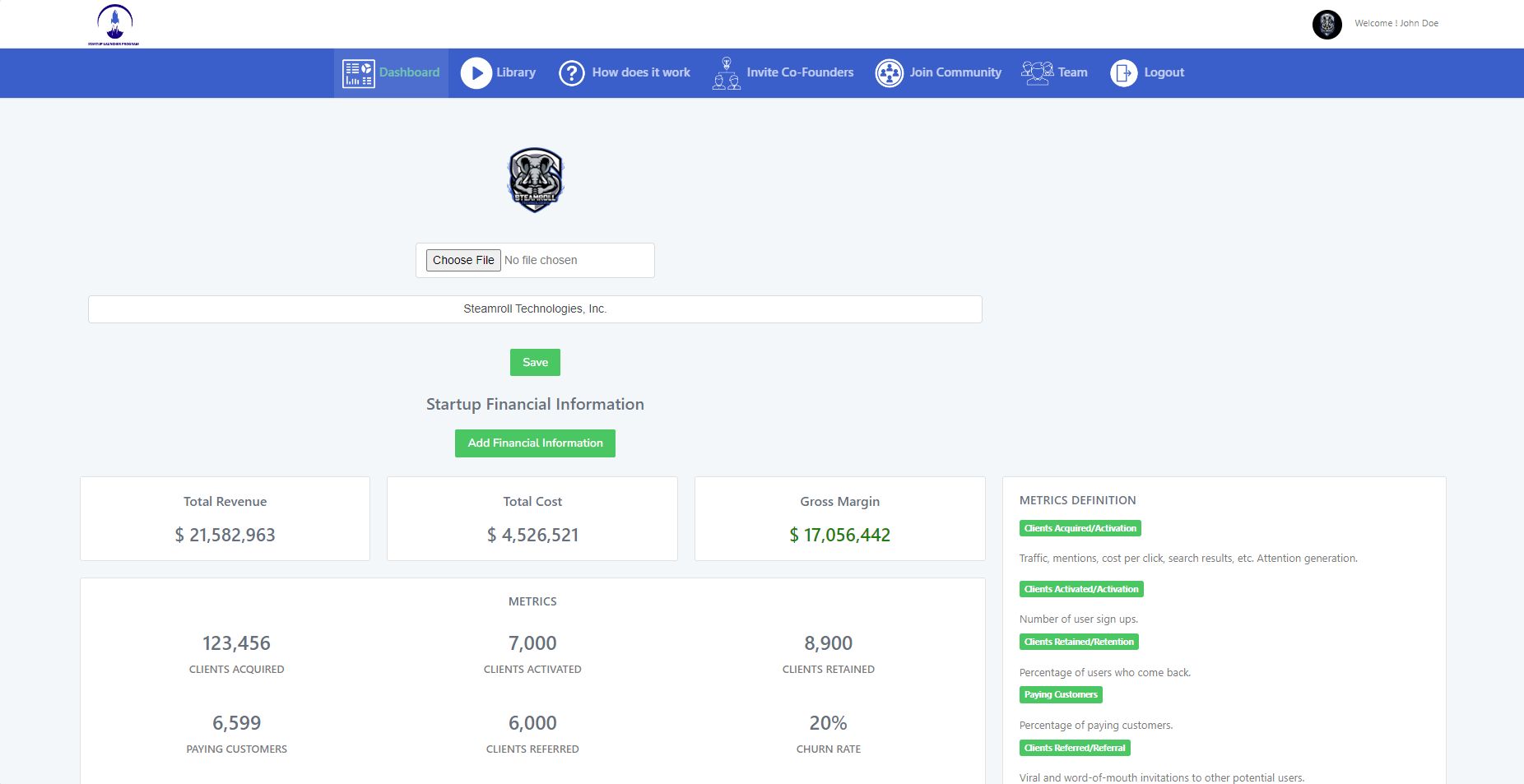Click the Logout door icon
Screen dimensions: 1524x784
coord(1123,73)
